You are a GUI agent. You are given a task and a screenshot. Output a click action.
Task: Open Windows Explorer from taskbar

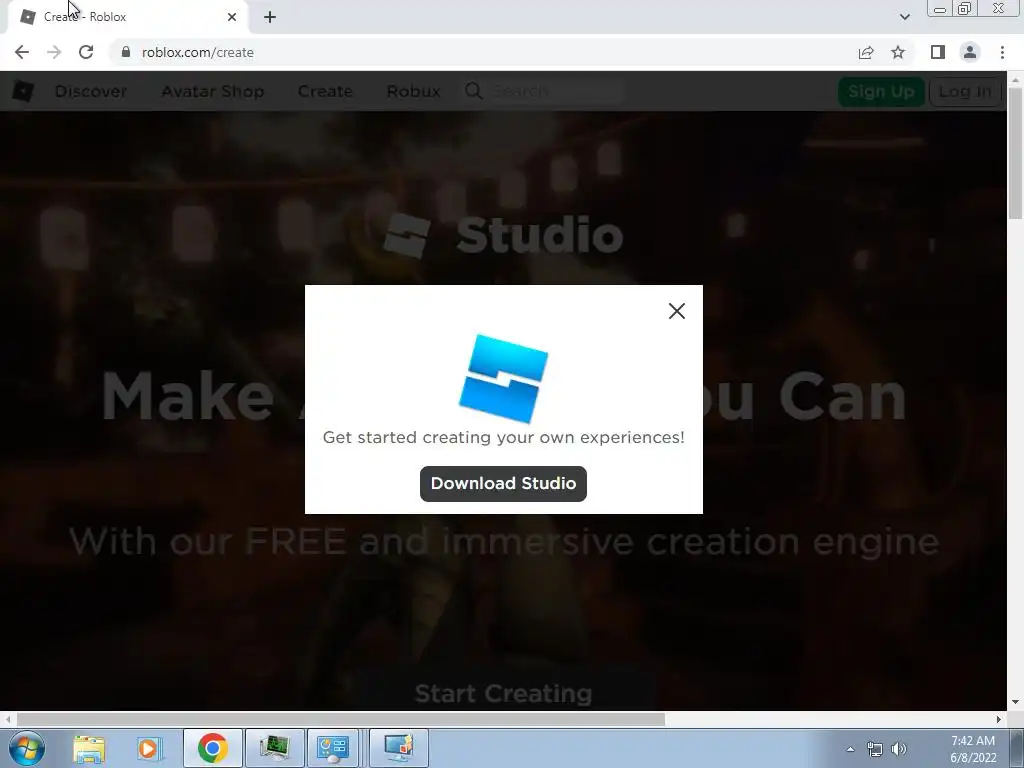tap(89, 748)
